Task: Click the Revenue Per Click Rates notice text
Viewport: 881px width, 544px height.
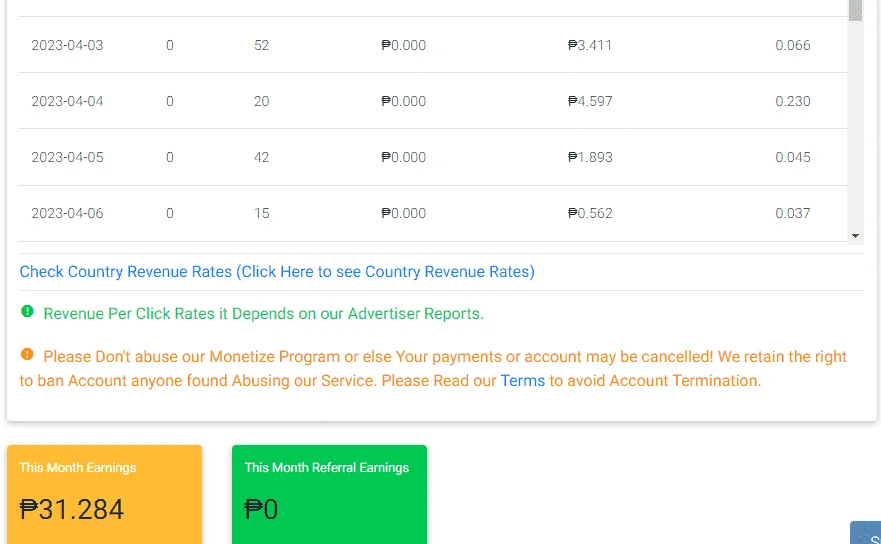Action: [x=264, y=314]
